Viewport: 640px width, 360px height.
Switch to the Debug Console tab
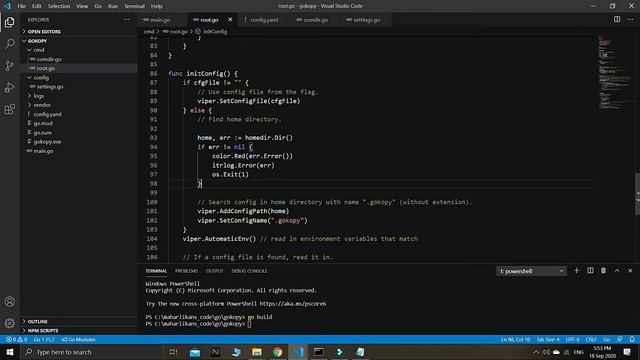[x=249, y=271]
